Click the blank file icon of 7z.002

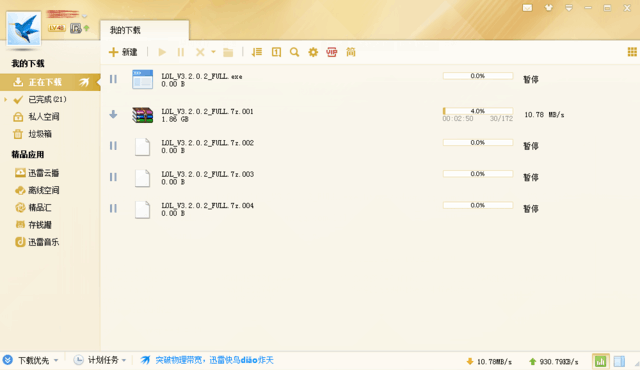[142, 147]
